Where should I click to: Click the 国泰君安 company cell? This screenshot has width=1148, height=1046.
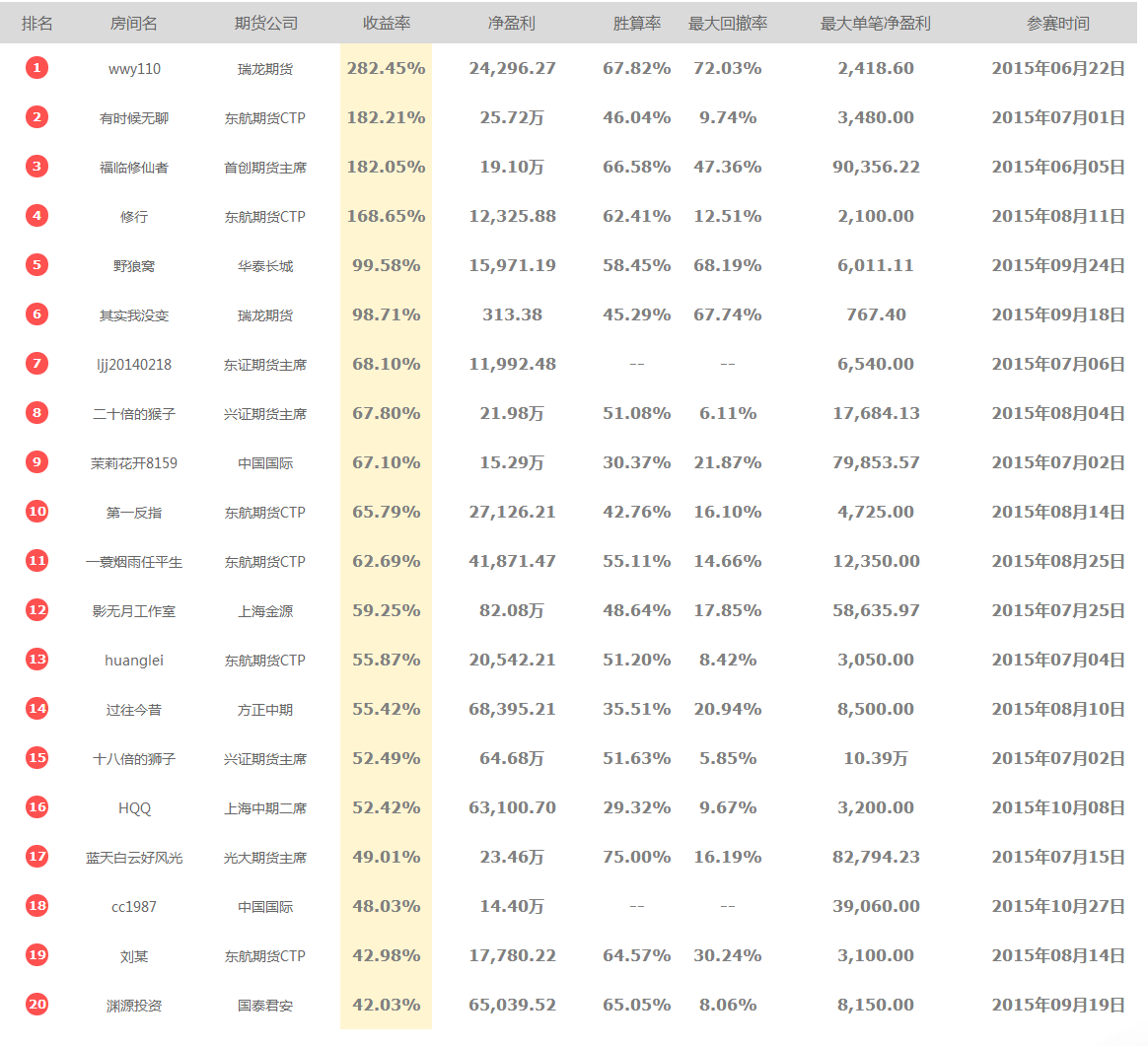pos(265,1005)
